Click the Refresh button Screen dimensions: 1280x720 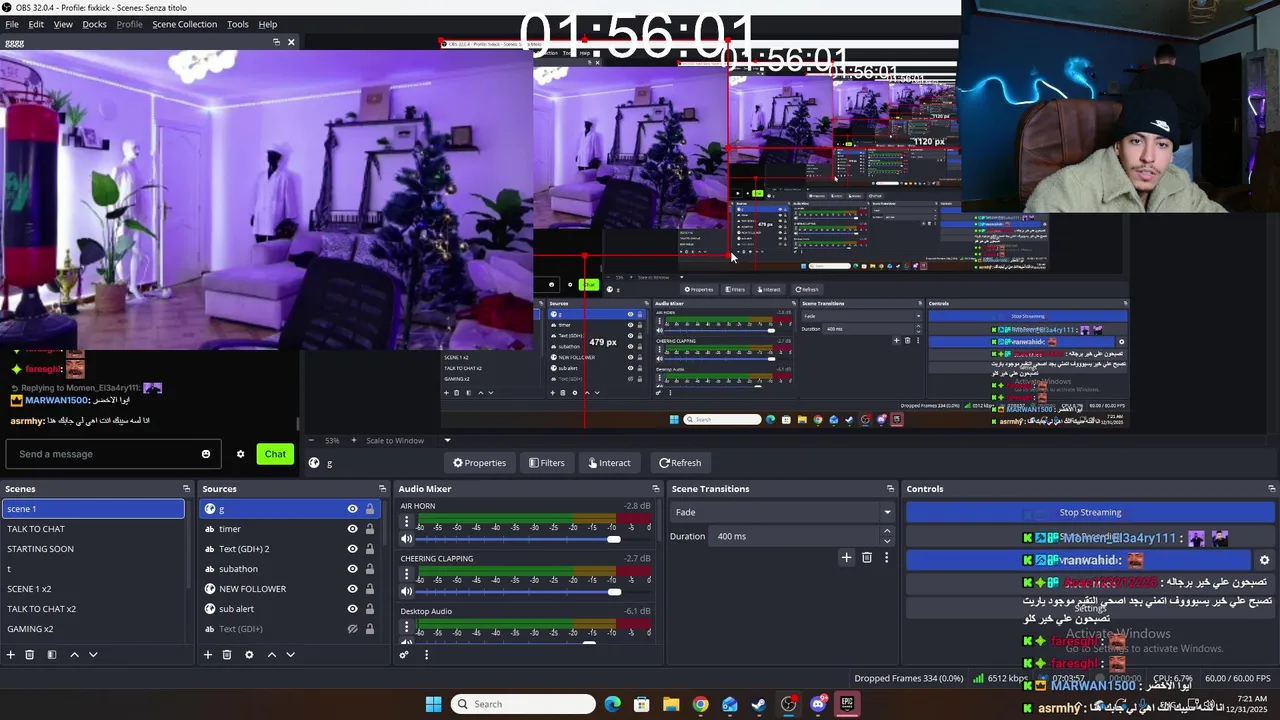(680, 463)
